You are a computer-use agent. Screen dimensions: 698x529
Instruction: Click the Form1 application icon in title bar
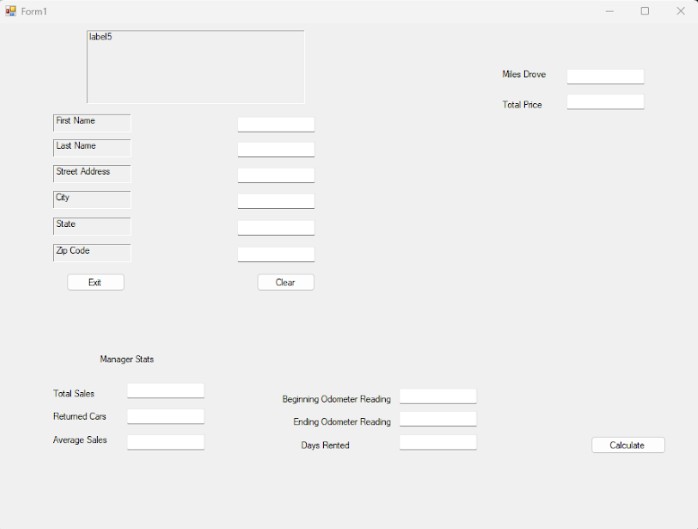(11, 11)
